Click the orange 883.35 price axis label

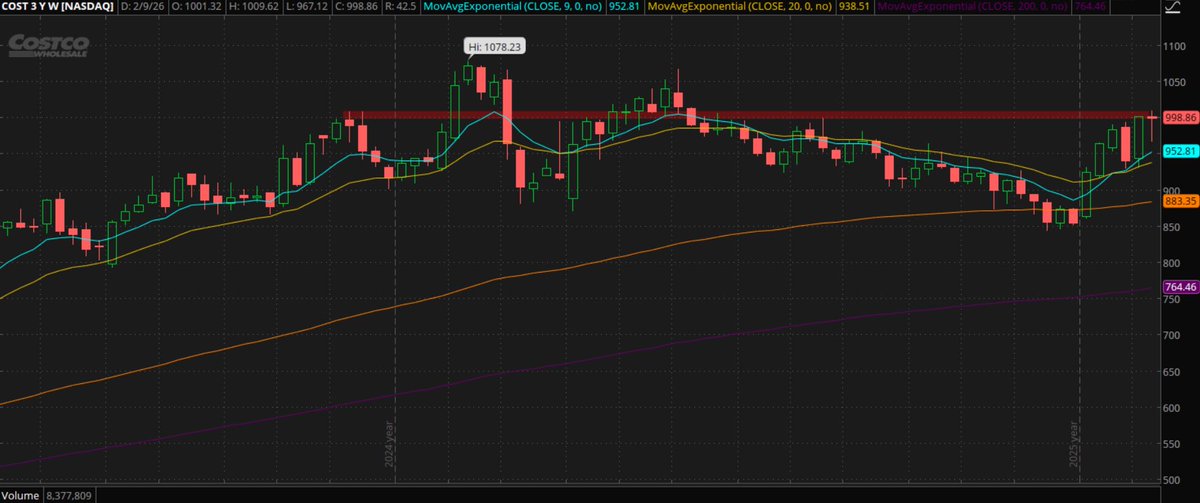1181,201
